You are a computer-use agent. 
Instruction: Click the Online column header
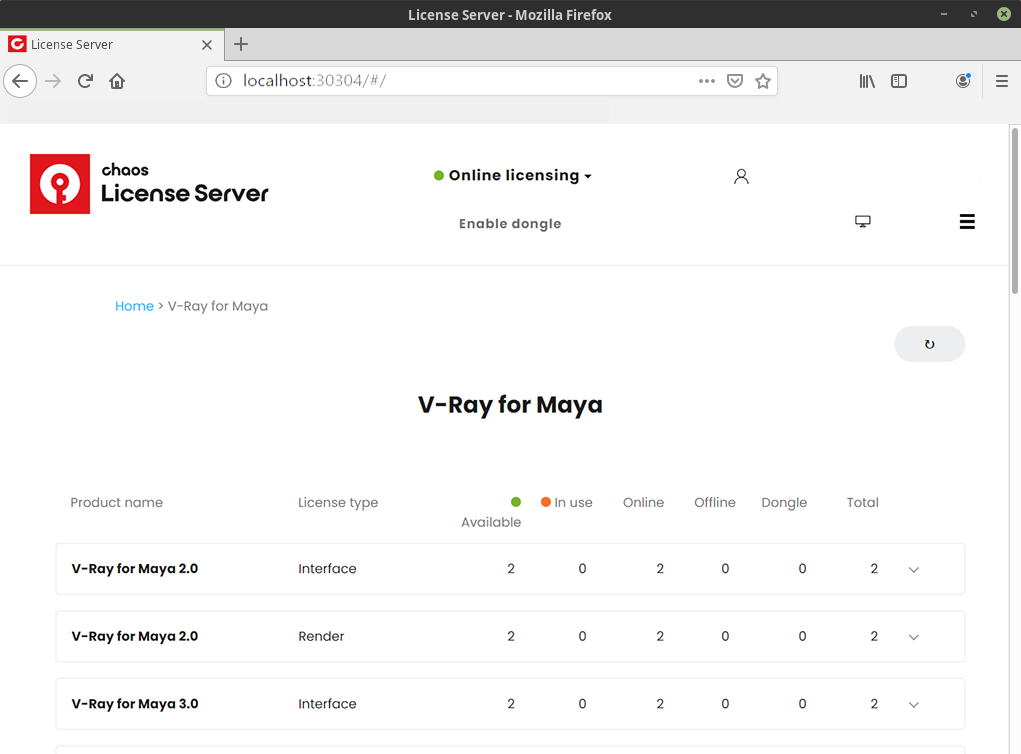point(643,503)
